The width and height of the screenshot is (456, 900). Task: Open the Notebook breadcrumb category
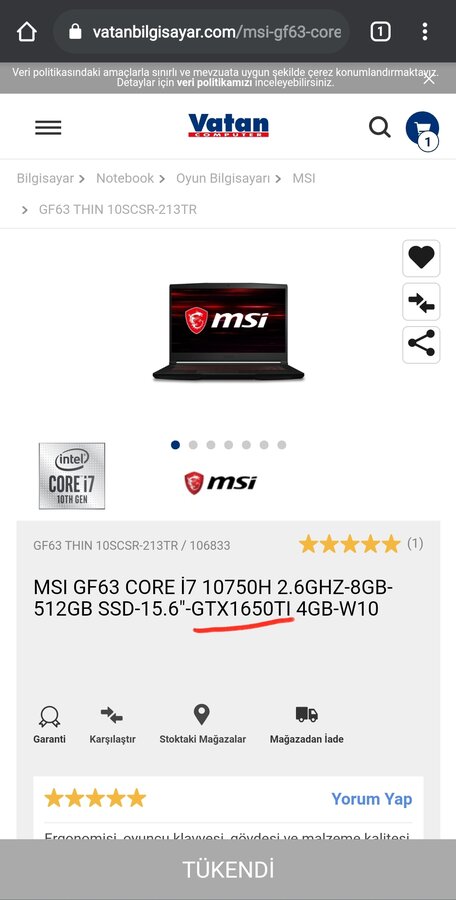coord(125,179)
